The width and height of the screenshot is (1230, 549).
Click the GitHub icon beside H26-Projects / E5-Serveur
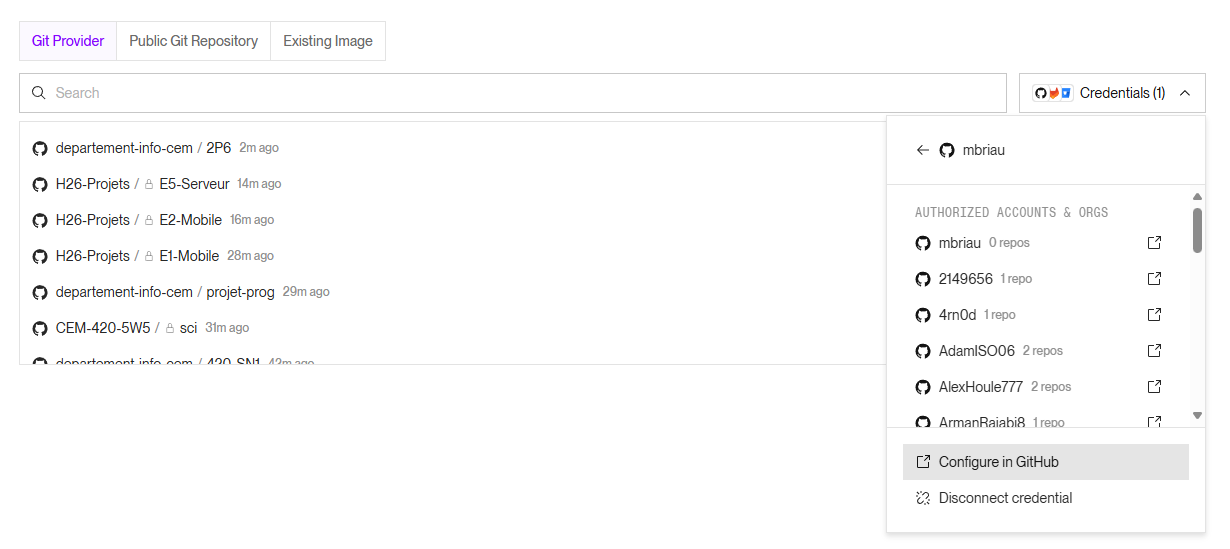40,184
